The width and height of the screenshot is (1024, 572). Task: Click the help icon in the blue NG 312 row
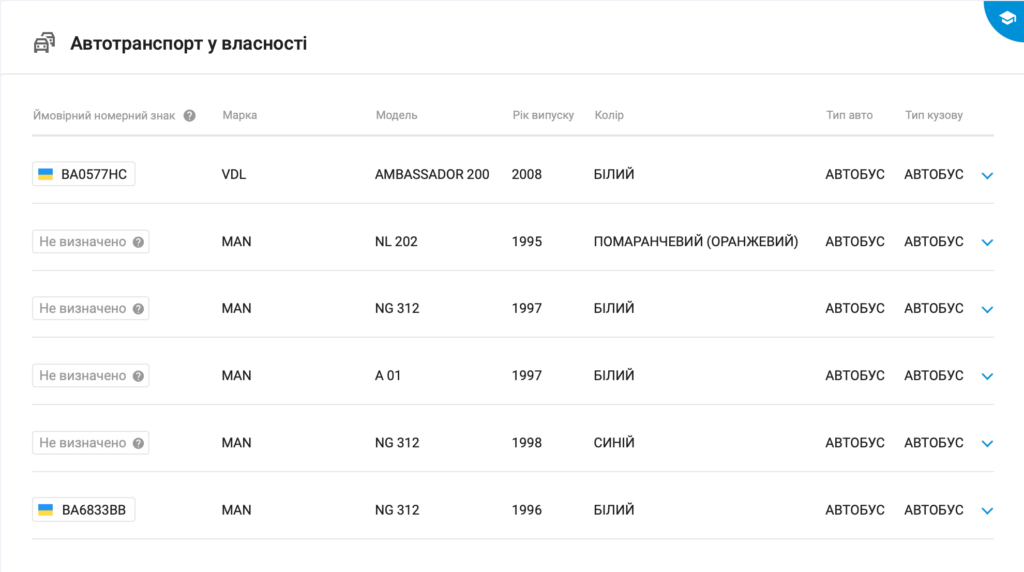coord(138,443)
